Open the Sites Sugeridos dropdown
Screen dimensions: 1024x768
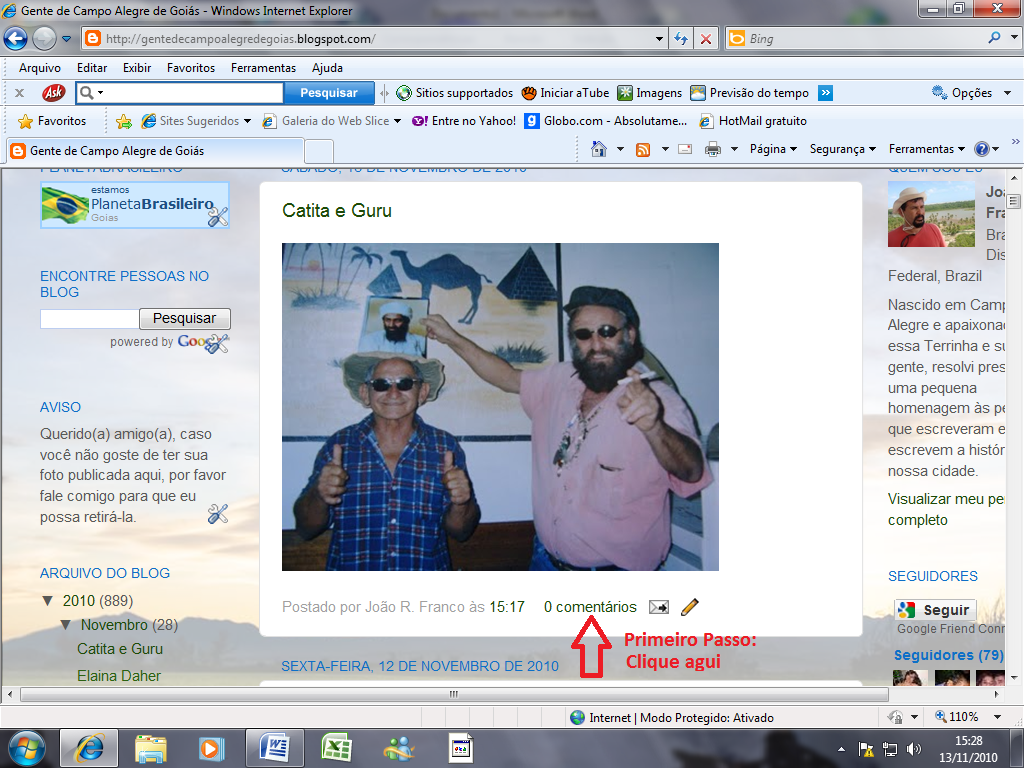[197, 121]
